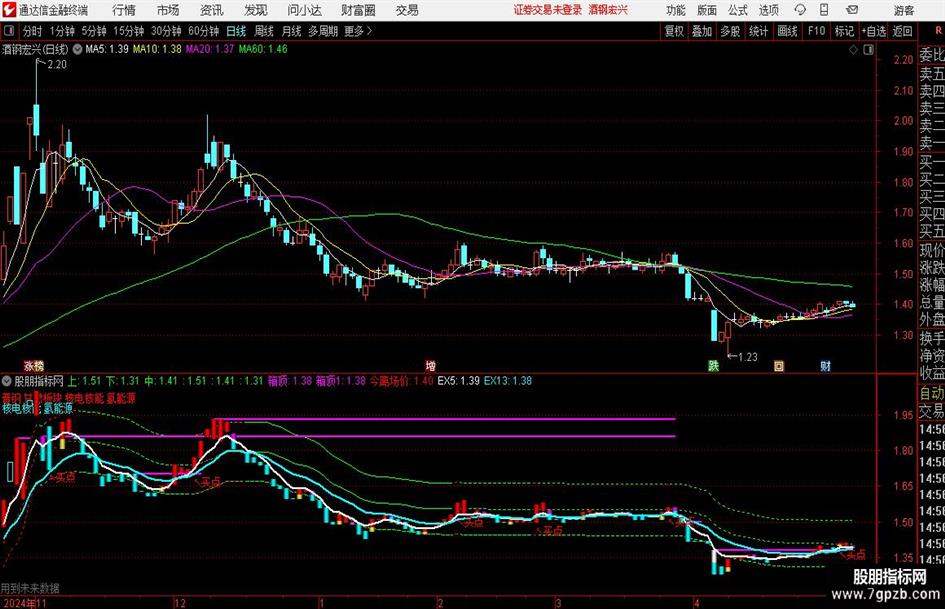This screenshot has height=609, width=945.
Task: Open the 财富圈 menu
Action: tap(358, 10)
